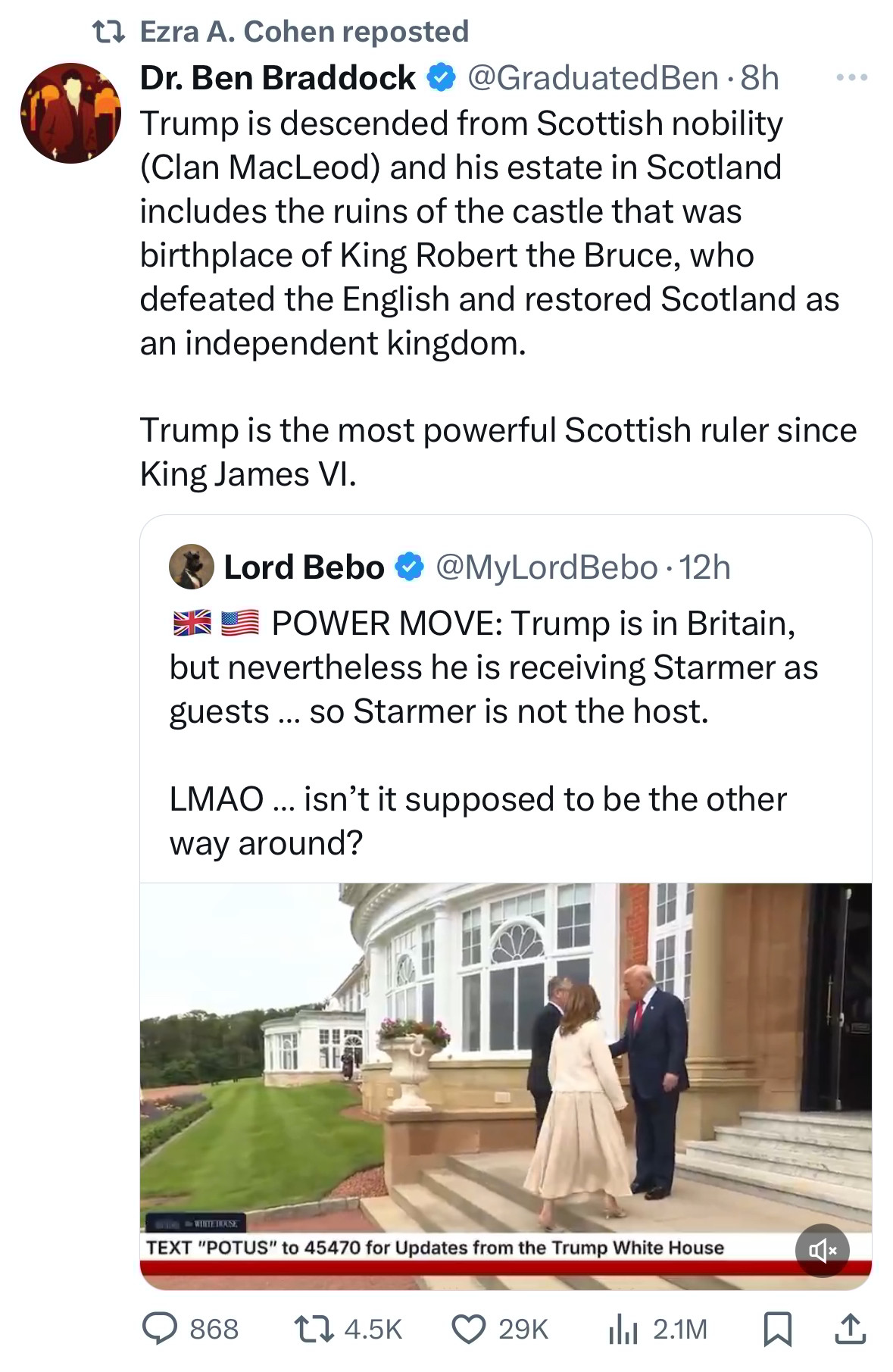Open Dr. Ben Braddock's profile avatar
Viewport: 893px width, 1372px height.
click(x=70, y=113)
